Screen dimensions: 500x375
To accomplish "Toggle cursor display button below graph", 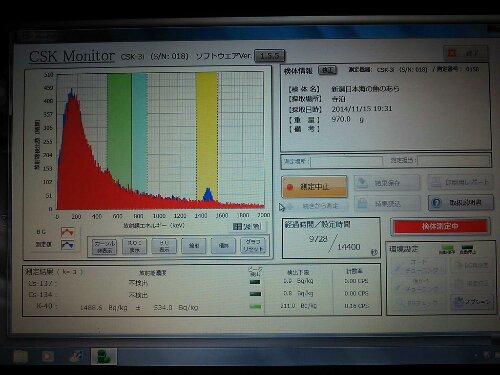I will 104,247.
